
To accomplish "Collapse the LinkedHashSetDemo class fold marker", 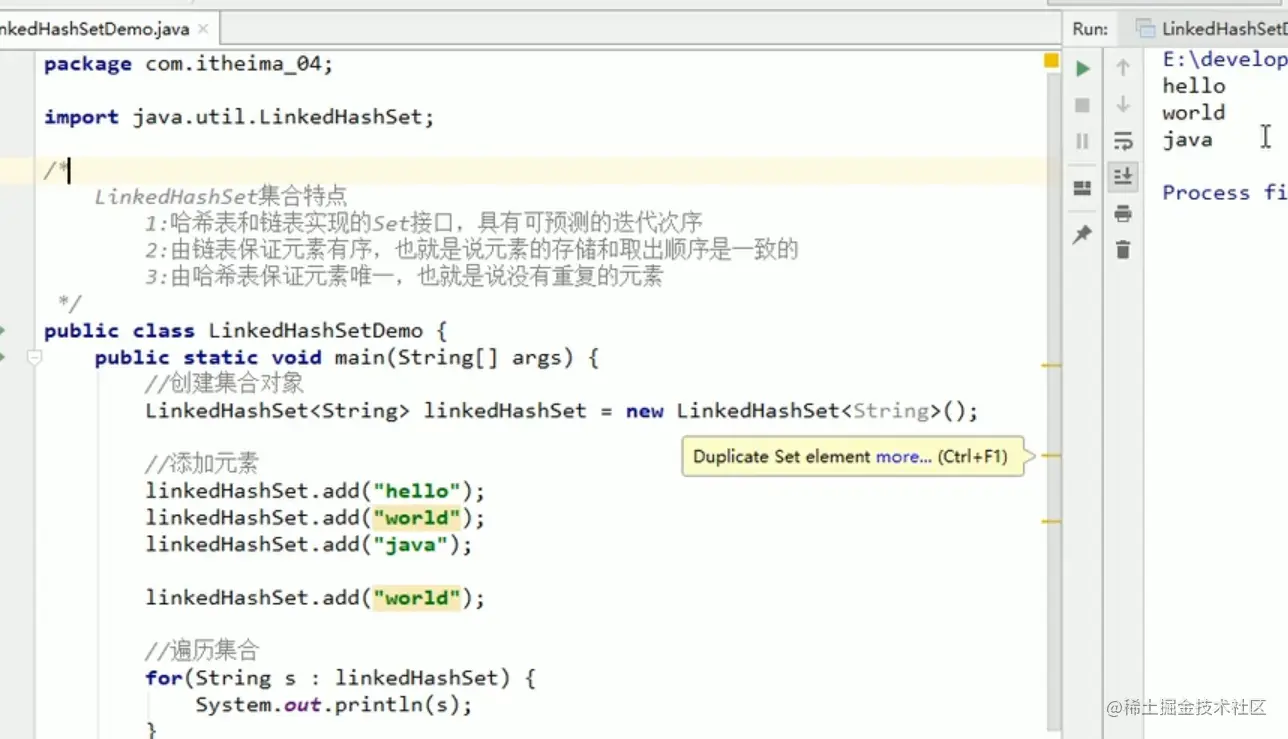I will tap(34, 330).
